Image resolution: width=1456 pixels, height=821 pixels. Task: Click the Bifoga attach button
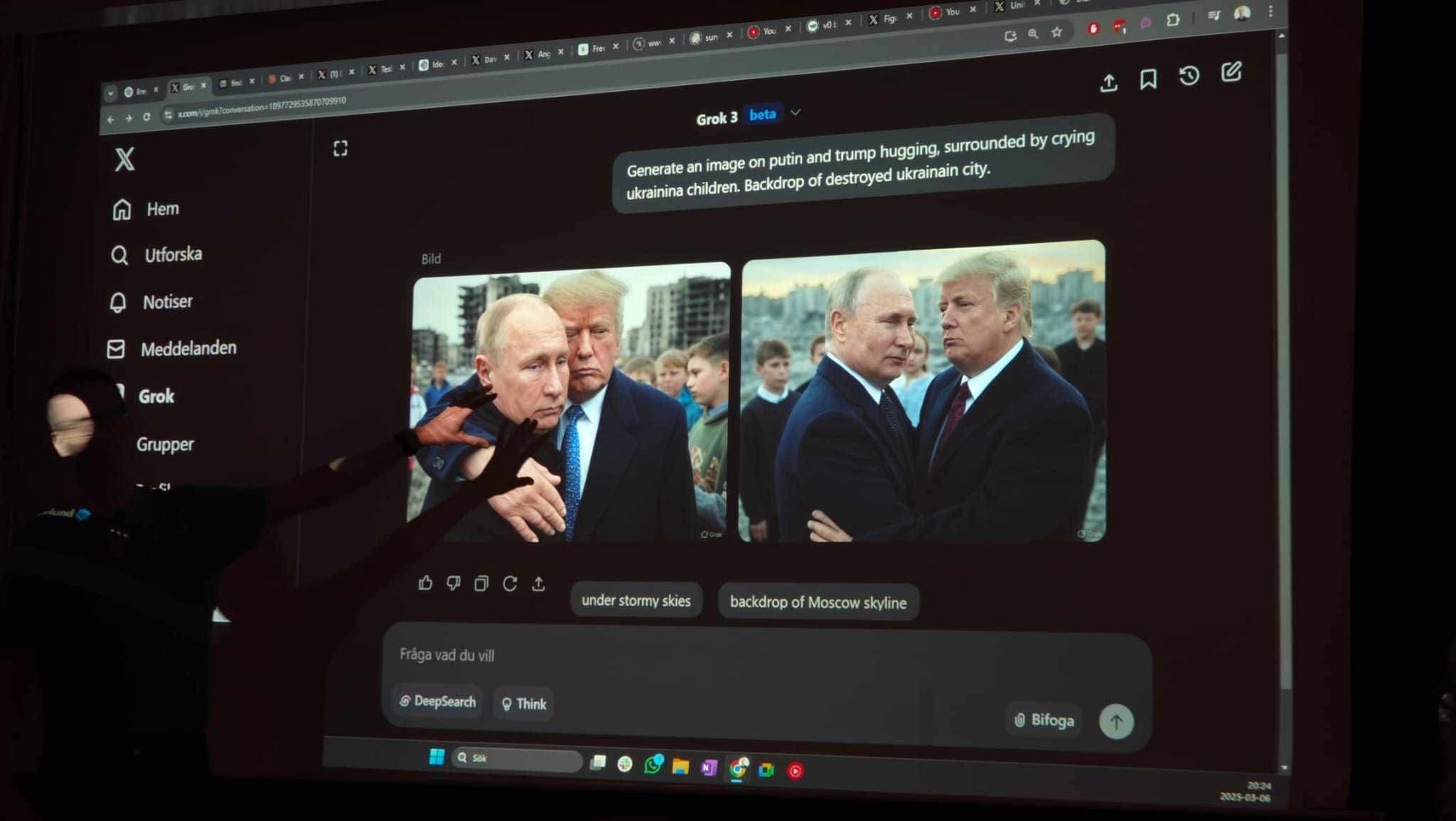[1044, 720]
